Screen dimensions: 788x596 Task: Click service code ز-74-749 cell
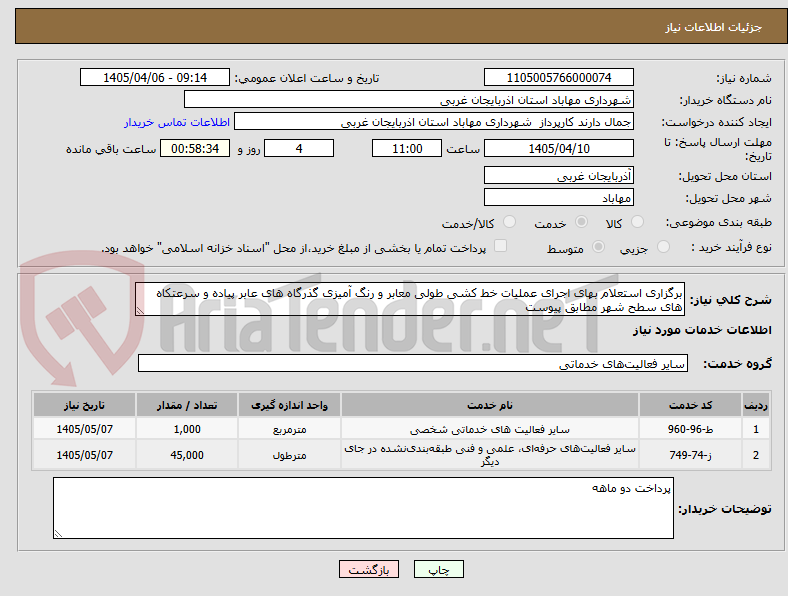click(x=691, y=455)
